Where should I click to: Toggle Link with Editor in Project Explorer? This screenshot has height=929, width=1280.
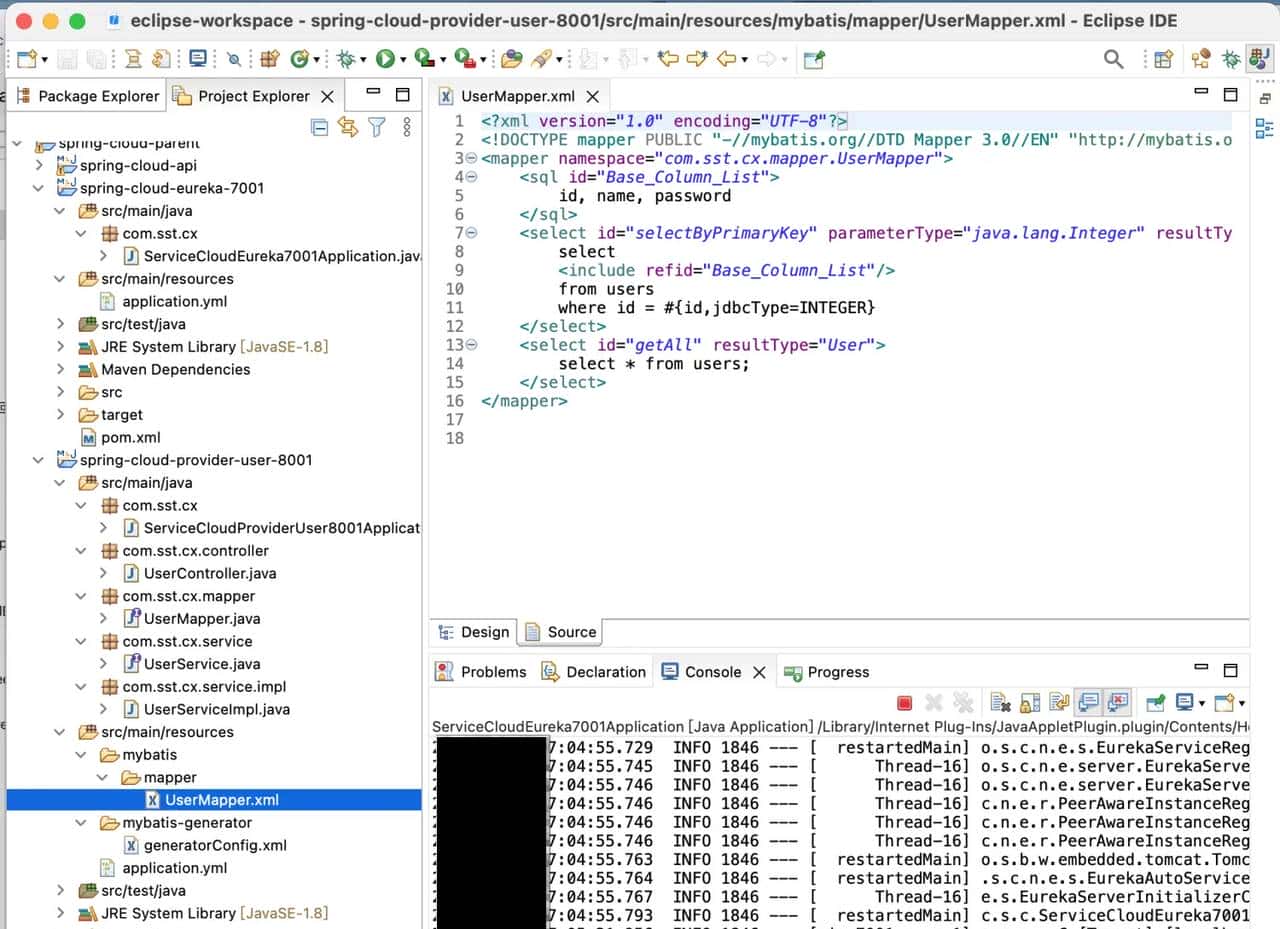tap(347, 127)
